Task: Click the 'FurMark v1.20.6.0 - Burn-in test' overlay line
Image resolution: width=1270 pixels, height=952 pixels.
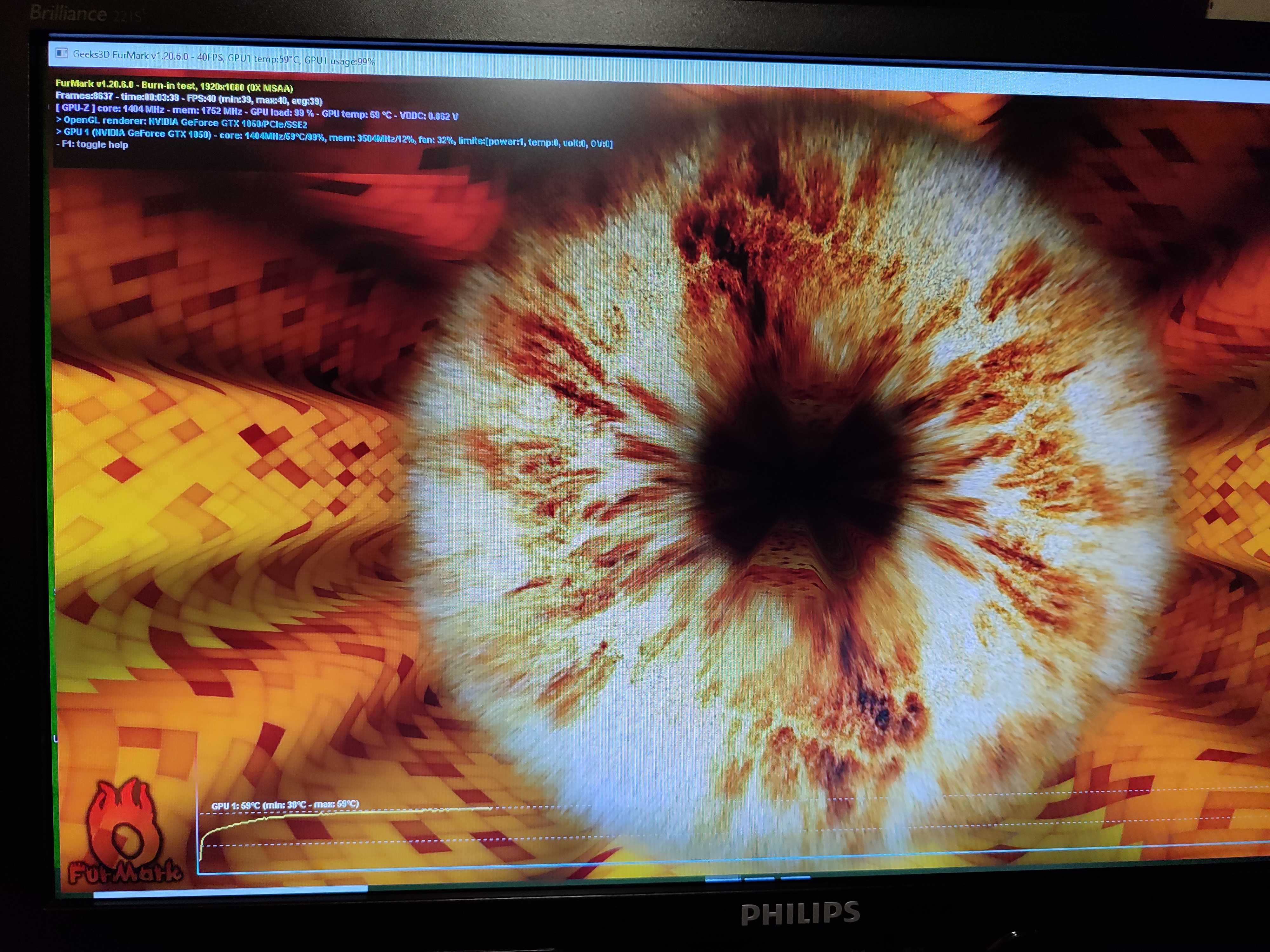Action: [174, 86]
